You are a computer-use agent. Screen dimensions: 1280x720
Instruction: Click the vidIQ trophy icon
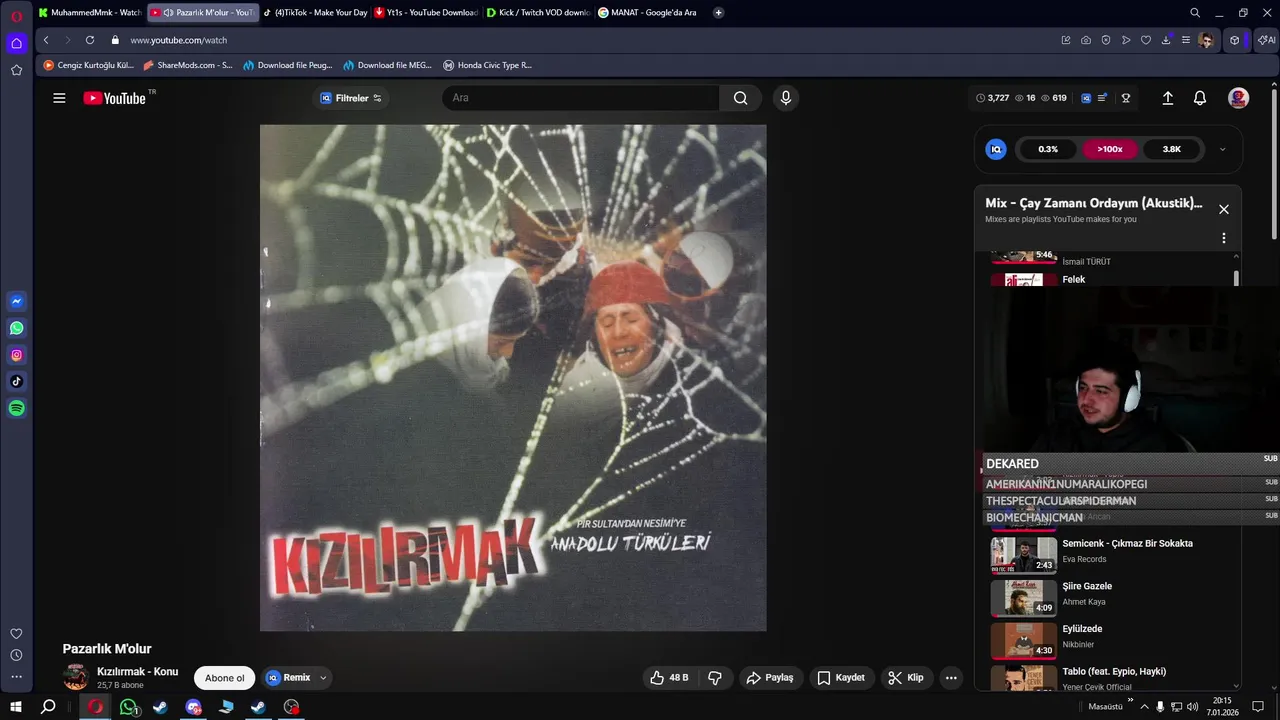coord(1126,98)
